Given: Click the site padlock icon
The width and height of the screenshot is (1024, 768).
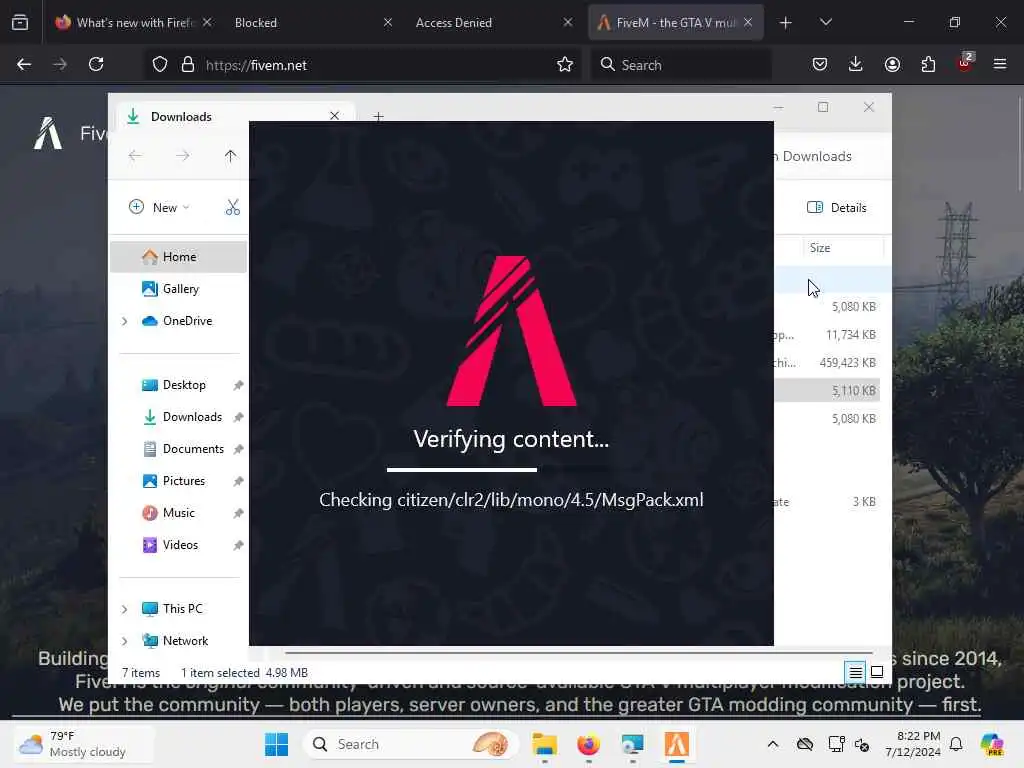Looking at the screenshot, I should pyautogui.click(x=188, y=65).
